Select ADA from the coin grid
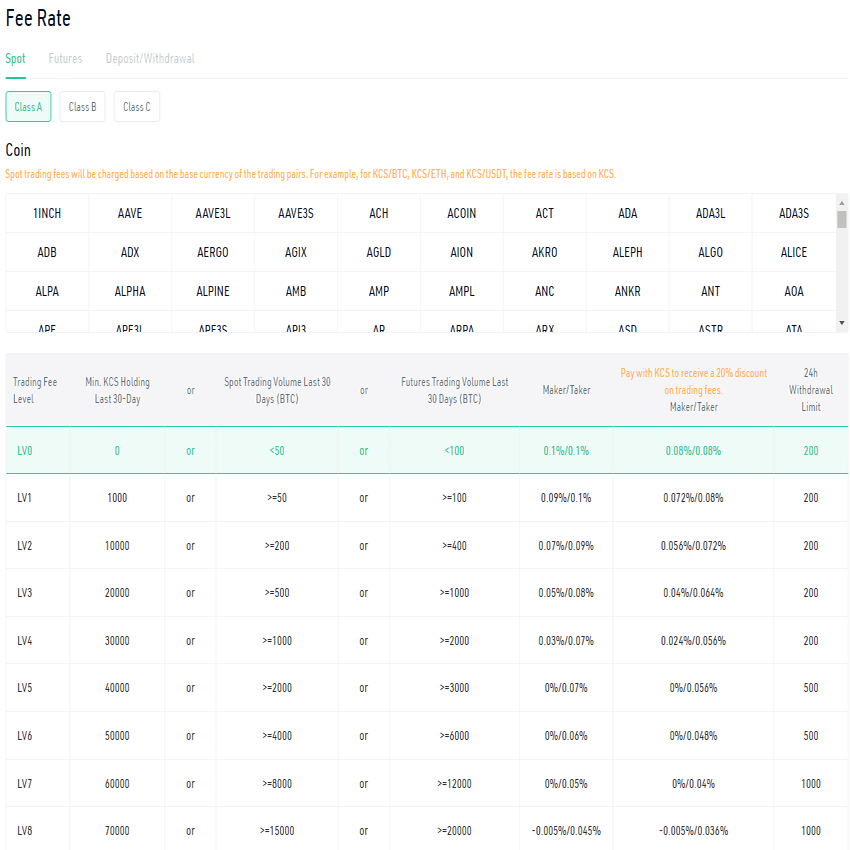850x850 pixels. (x=627, y=213)
